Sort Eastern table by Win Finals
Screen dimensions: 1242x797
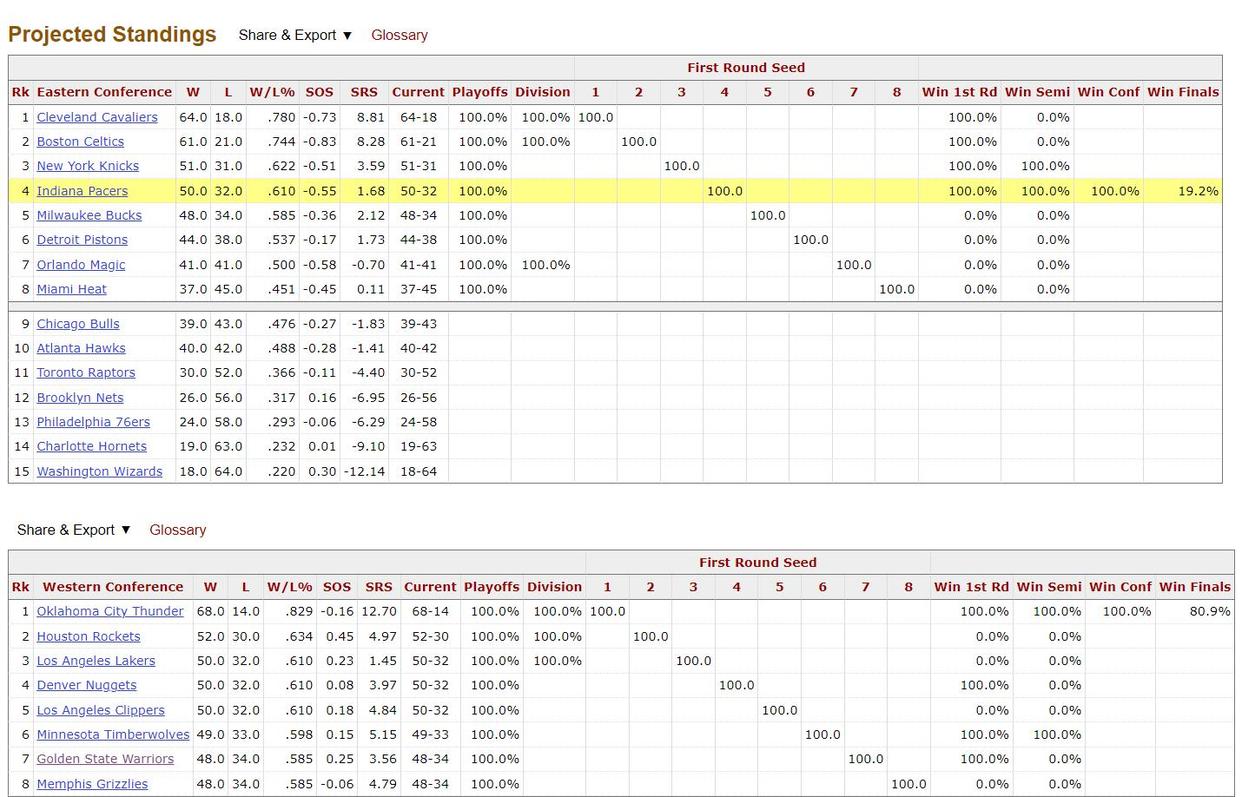point(1183,92)
